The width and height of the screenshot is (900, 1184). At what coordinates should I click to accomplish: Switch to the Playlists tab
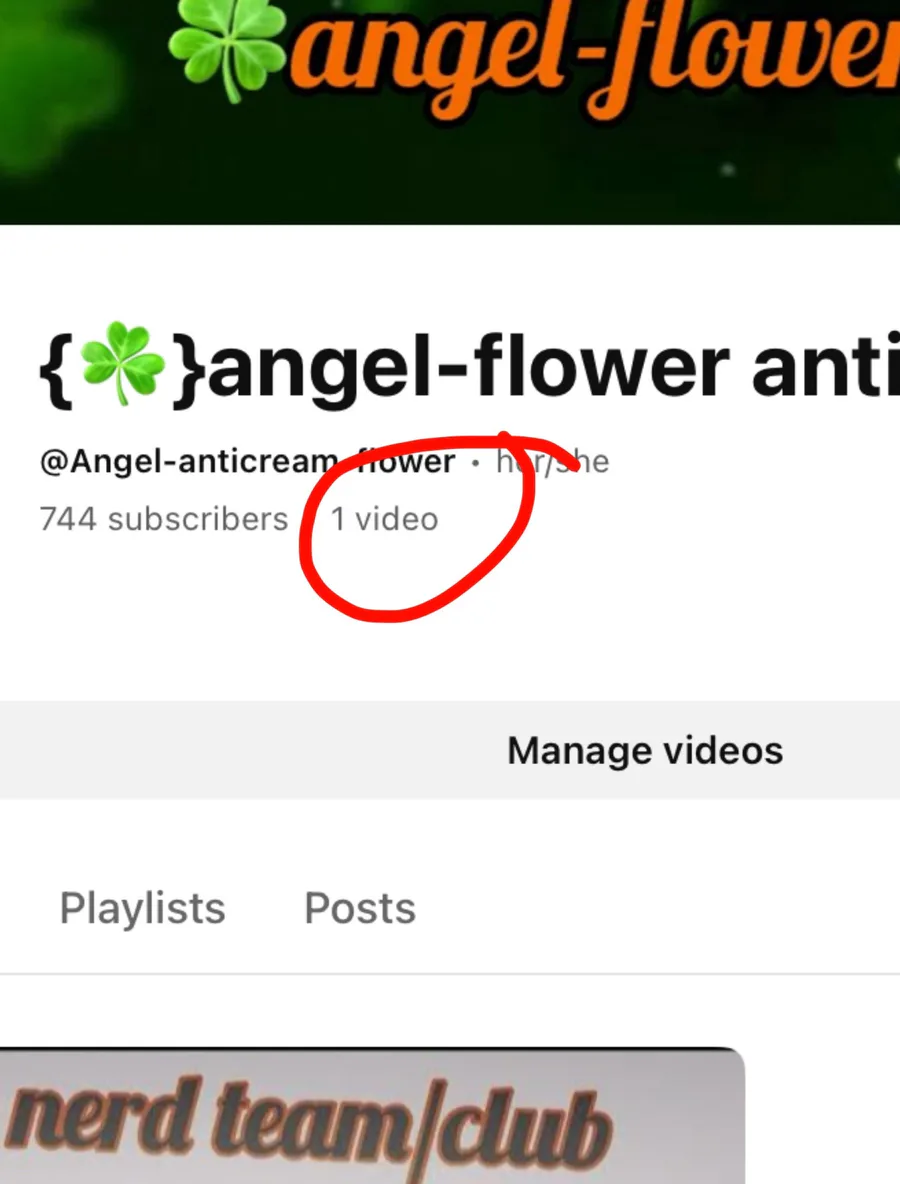[143, 908]
